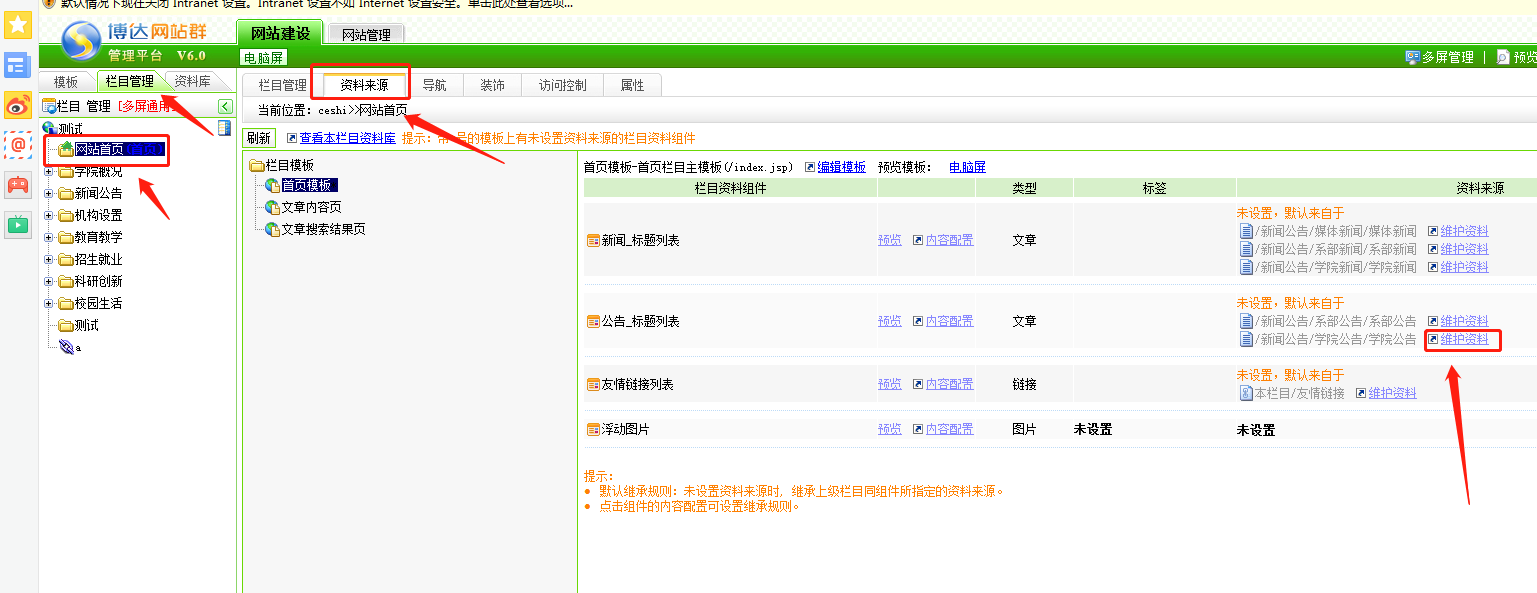Screen dimensions: 1537x593
Task: Switch to the 资料库 left panel tab
Action: (x=192, y=82)
